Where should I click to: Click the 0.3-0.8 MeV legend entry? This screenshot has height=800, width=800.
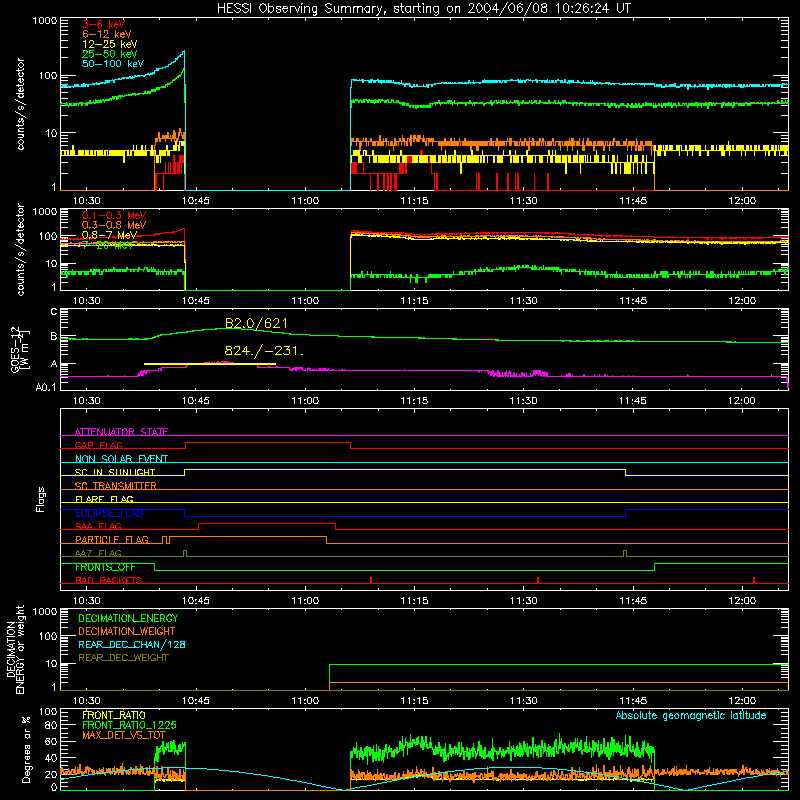point(114,225)
